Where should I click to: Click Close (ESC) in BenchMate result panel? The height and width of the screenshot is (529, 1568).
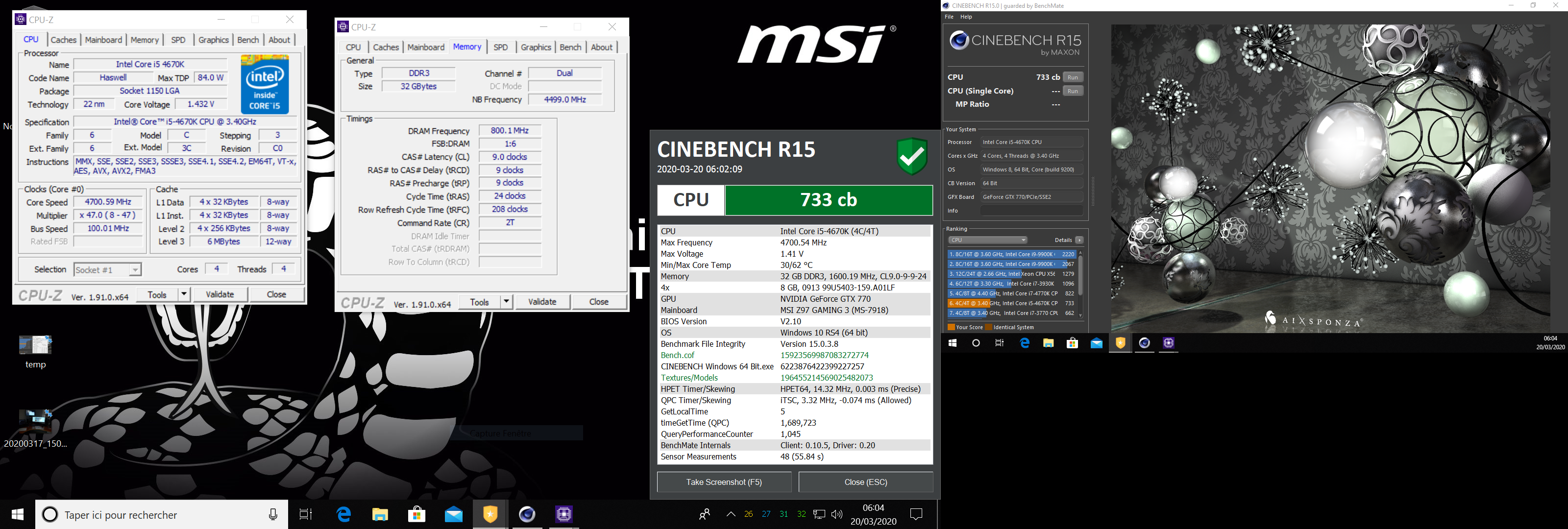pos(865,482)
